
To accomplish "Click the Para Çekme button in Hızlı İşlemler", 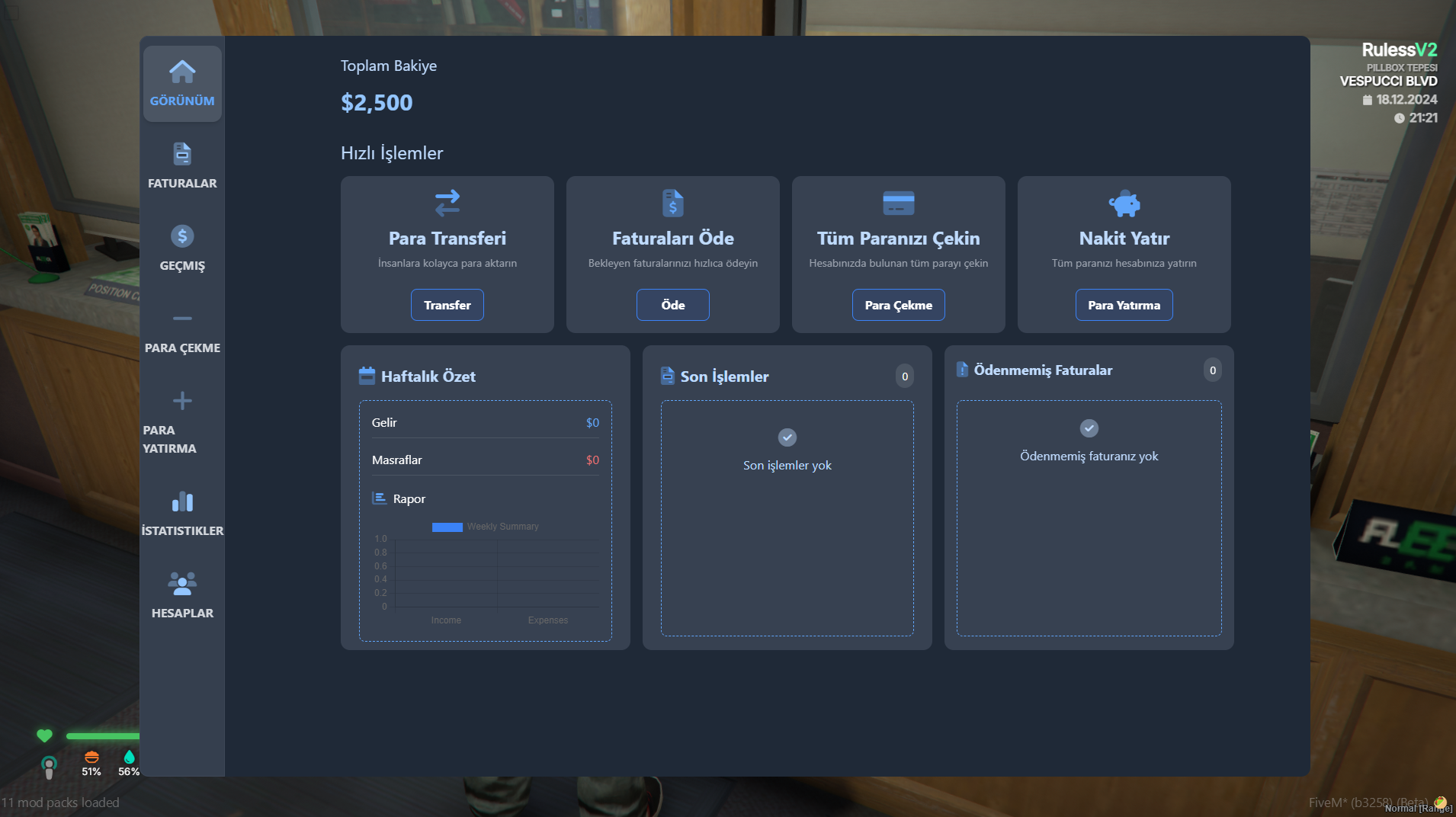I will [x=899, y=305].
